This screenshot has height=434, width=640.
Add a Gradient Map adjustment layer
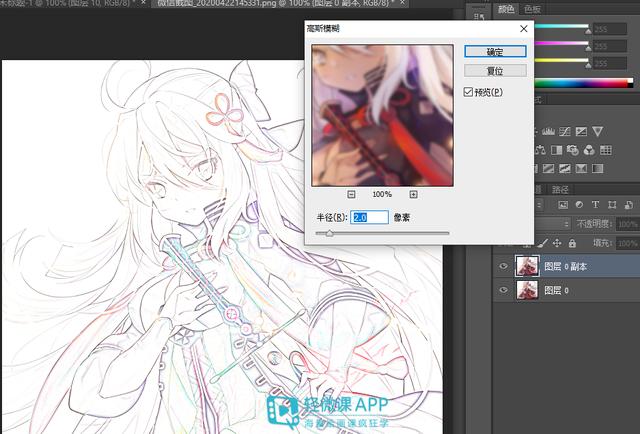598,168
